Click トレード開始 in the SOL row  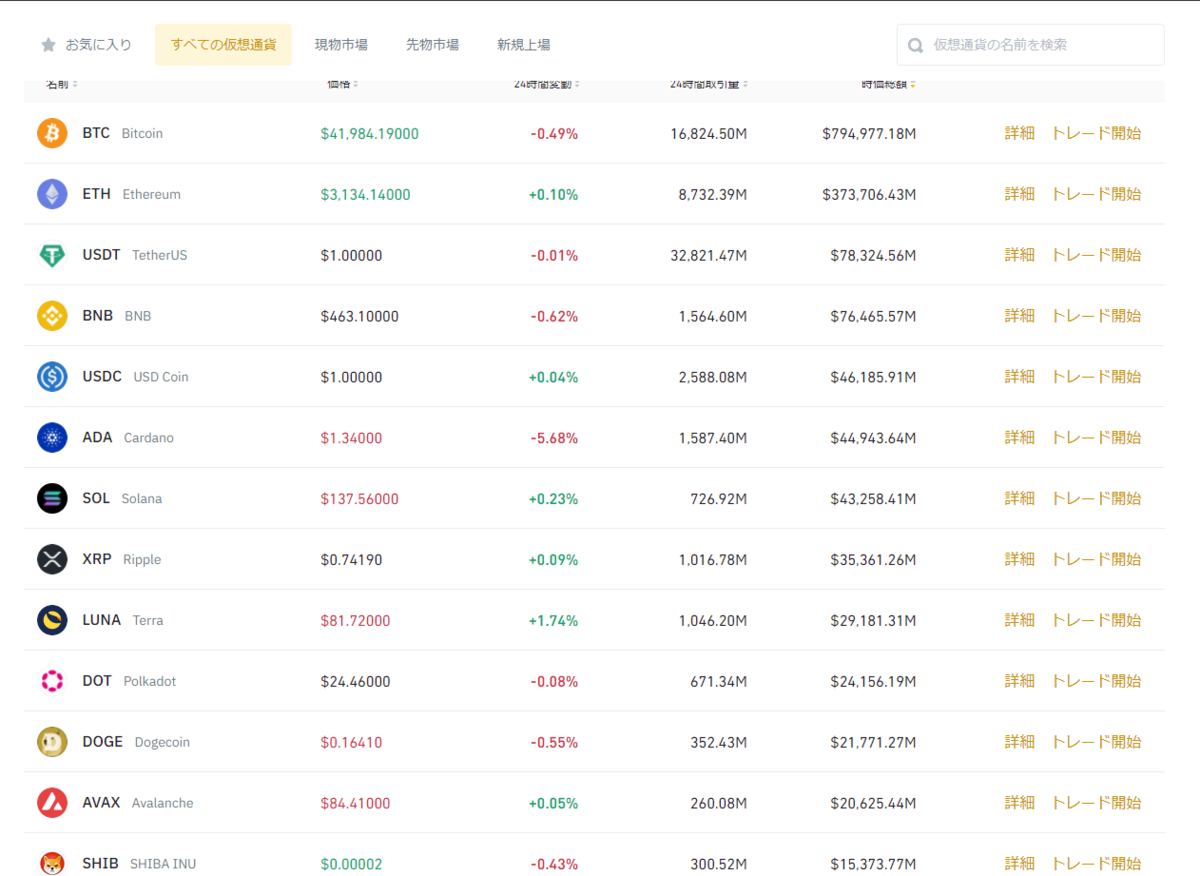pos(1096,498)
